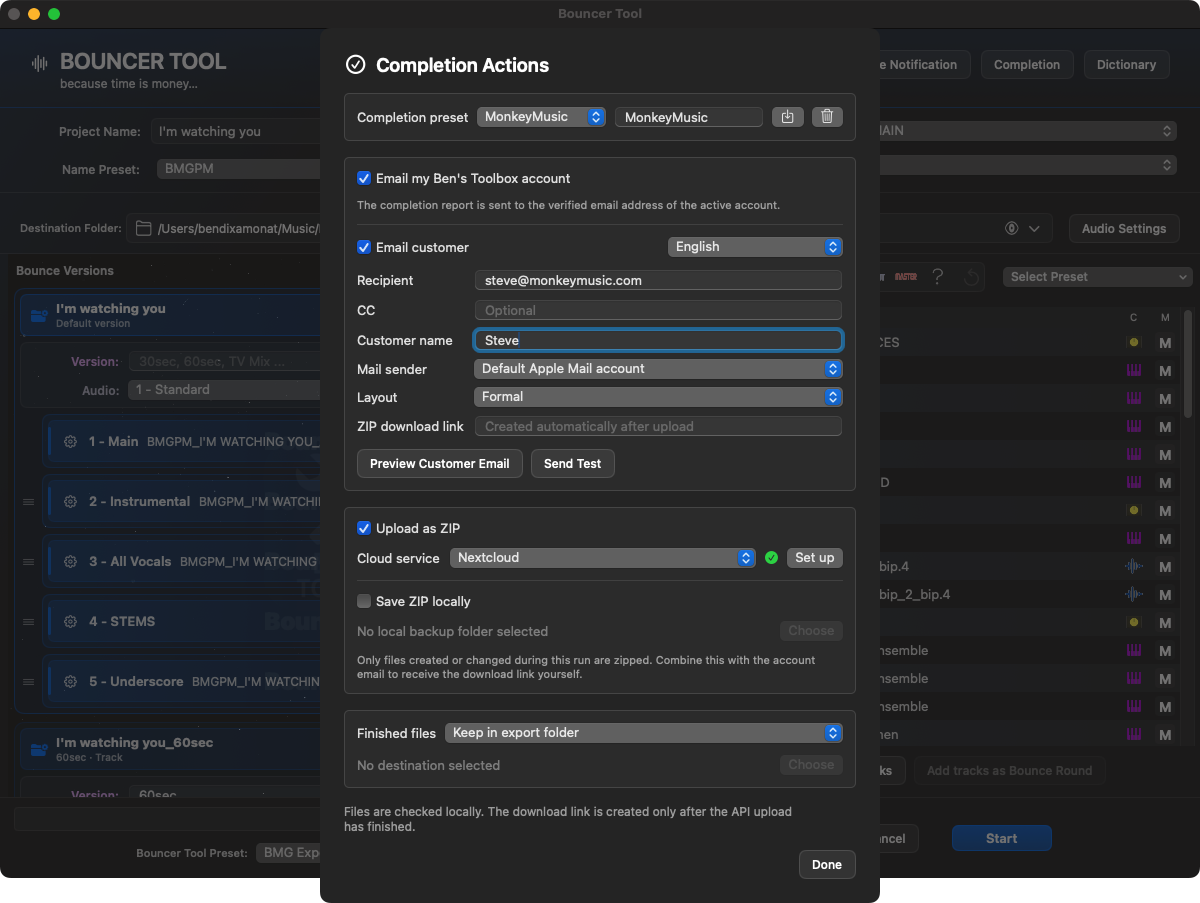This screenshot has height=903, width=1200.
Task: Click the undo arrow icon in track toolbar
Action: click(x=971, y=277)
